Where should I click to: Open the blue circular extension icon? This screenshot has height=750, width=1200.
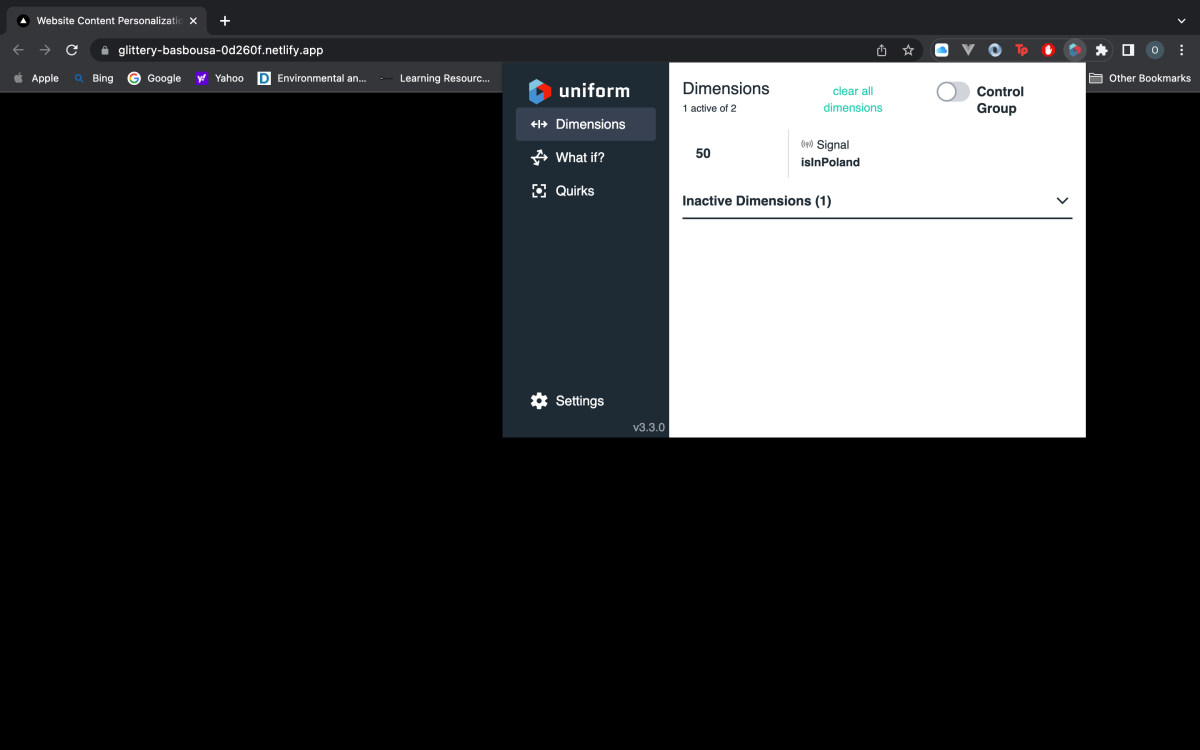tap(995, 50)
